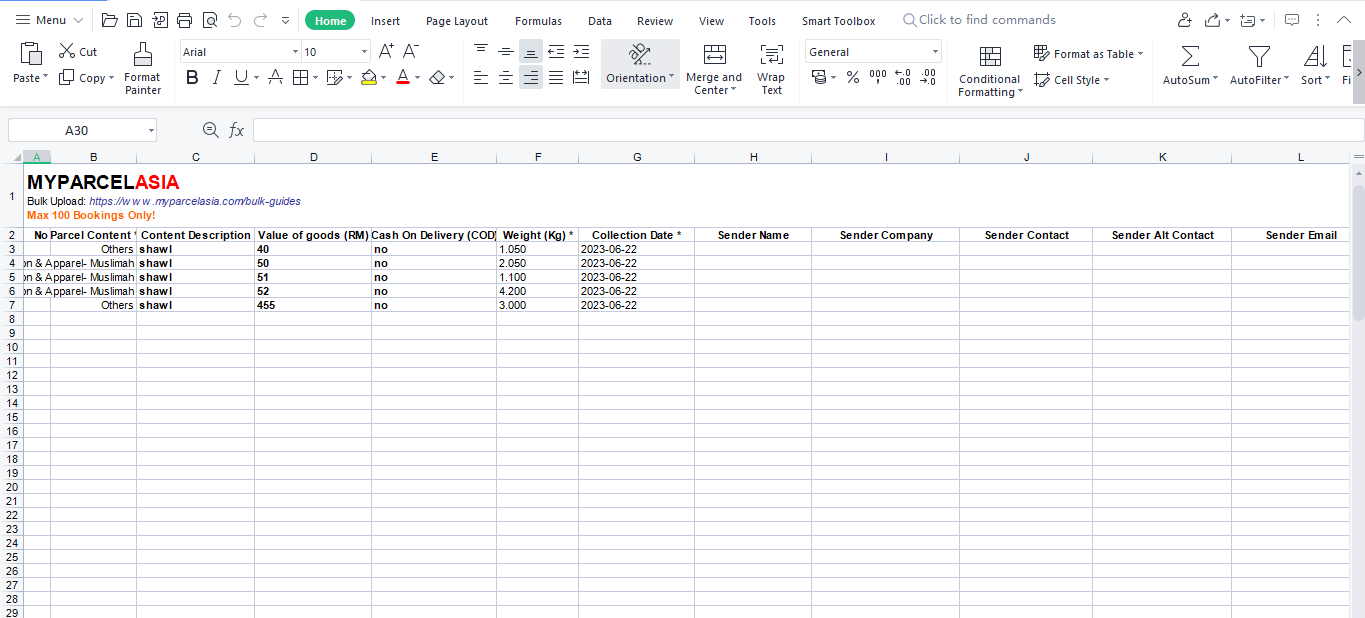Collapse the ribbon with chevron up

click(1344, 20)
